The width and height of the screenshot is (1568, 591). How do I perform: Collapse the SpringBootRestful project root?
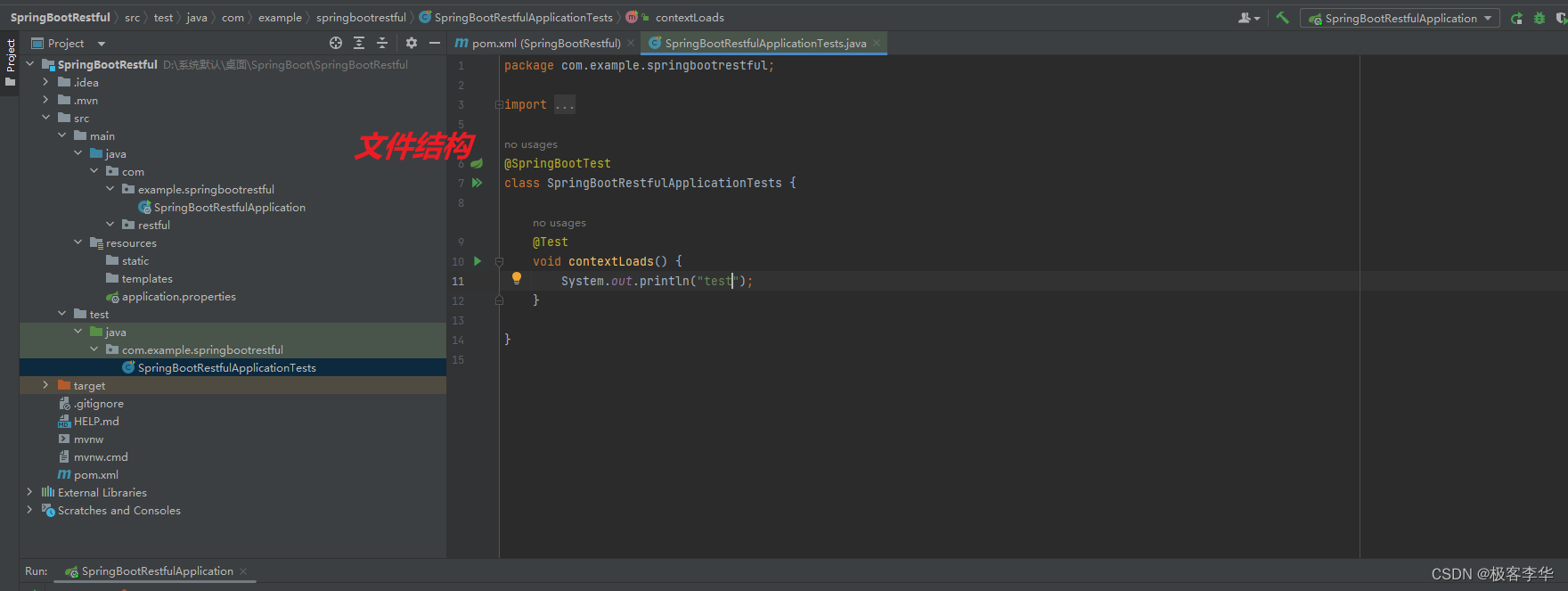pyautogui.click(x=29, y=64)
